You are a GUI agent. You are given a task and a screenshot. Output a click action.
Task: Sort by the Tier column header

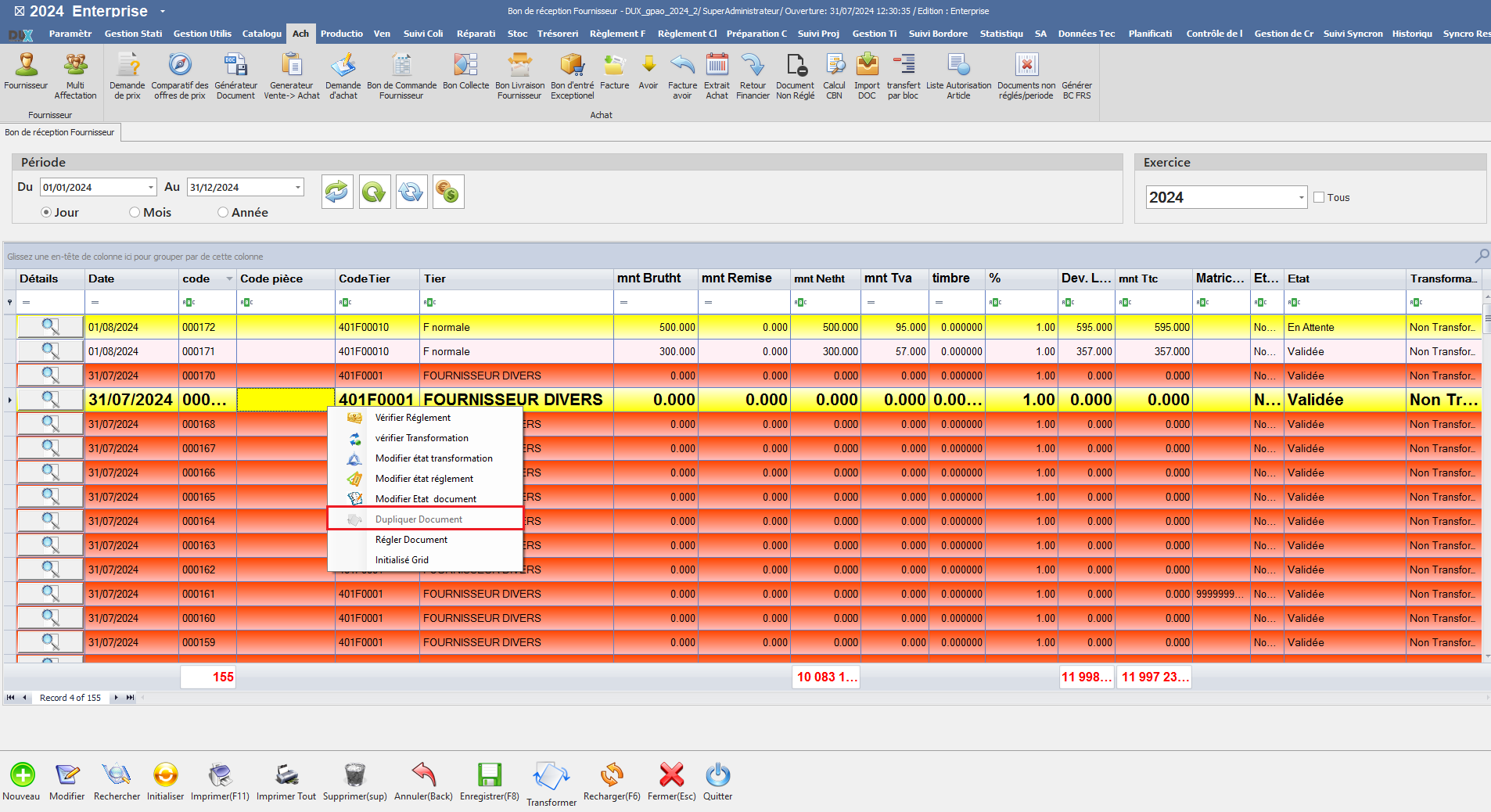point(516,278)
